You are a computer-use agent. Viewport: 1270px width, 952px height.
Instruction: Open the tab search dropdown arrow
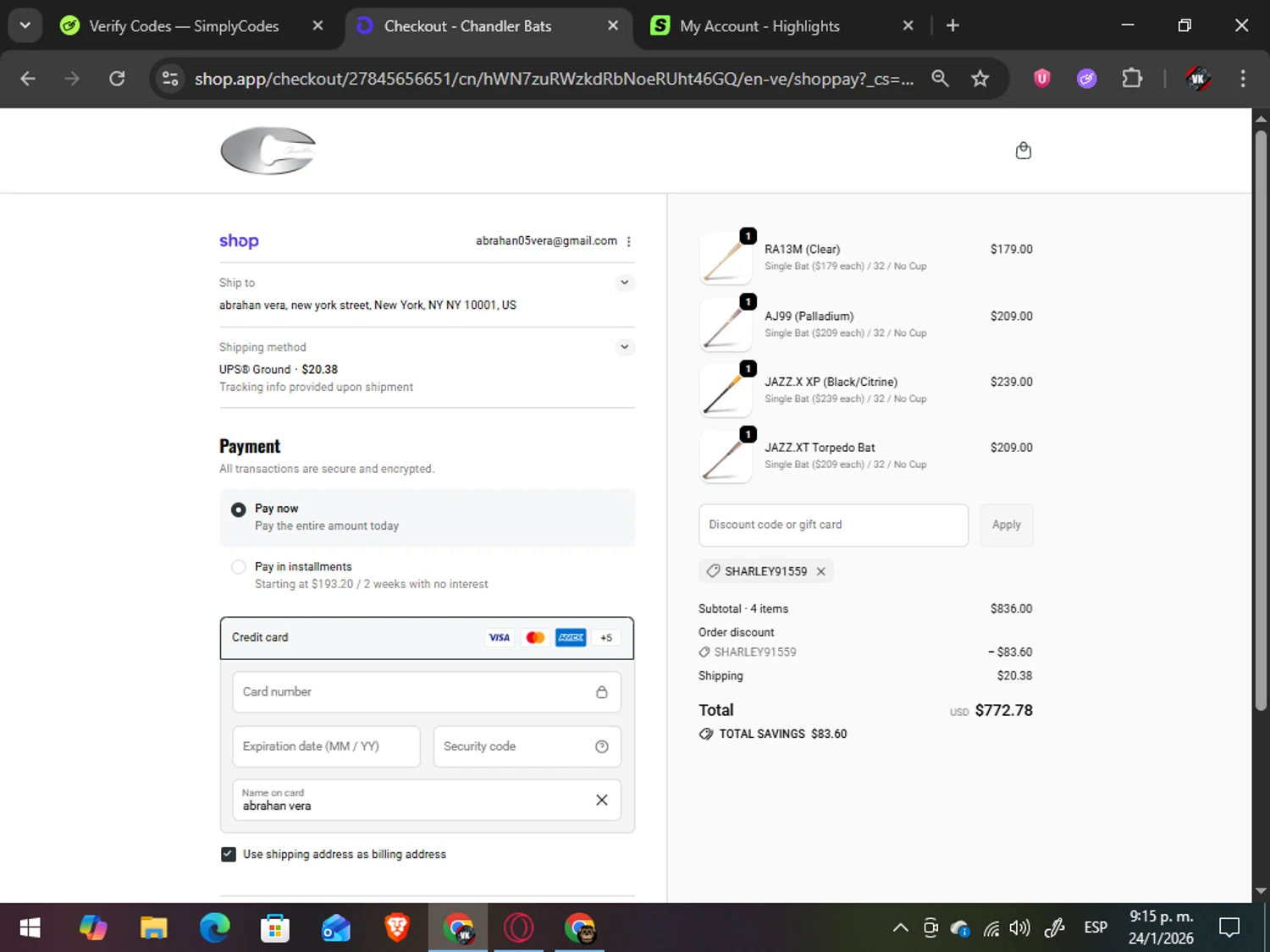[x=25, y=26]
